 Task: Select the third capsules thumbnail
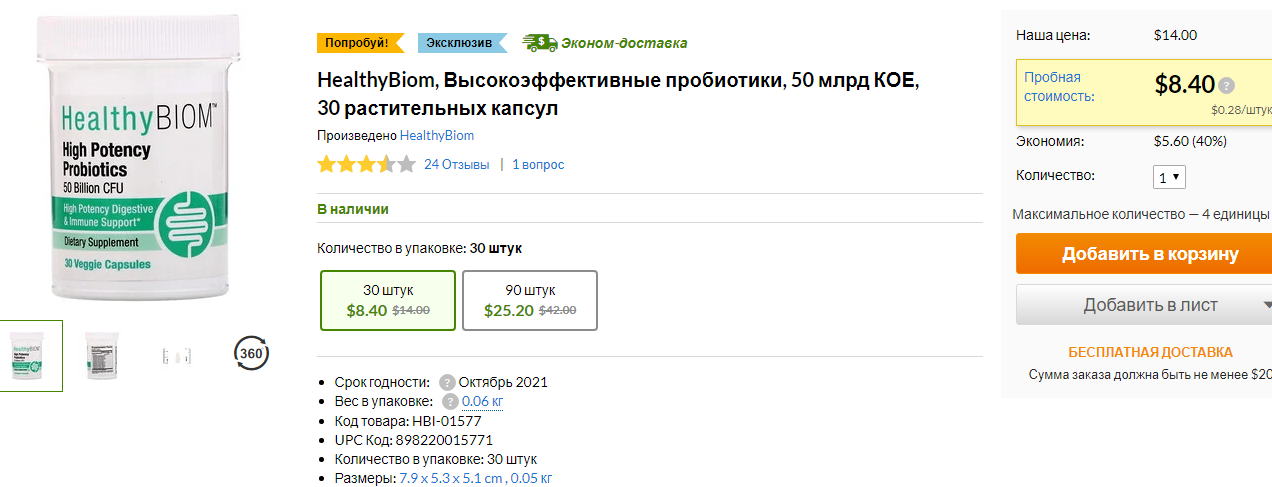(176, 355)
